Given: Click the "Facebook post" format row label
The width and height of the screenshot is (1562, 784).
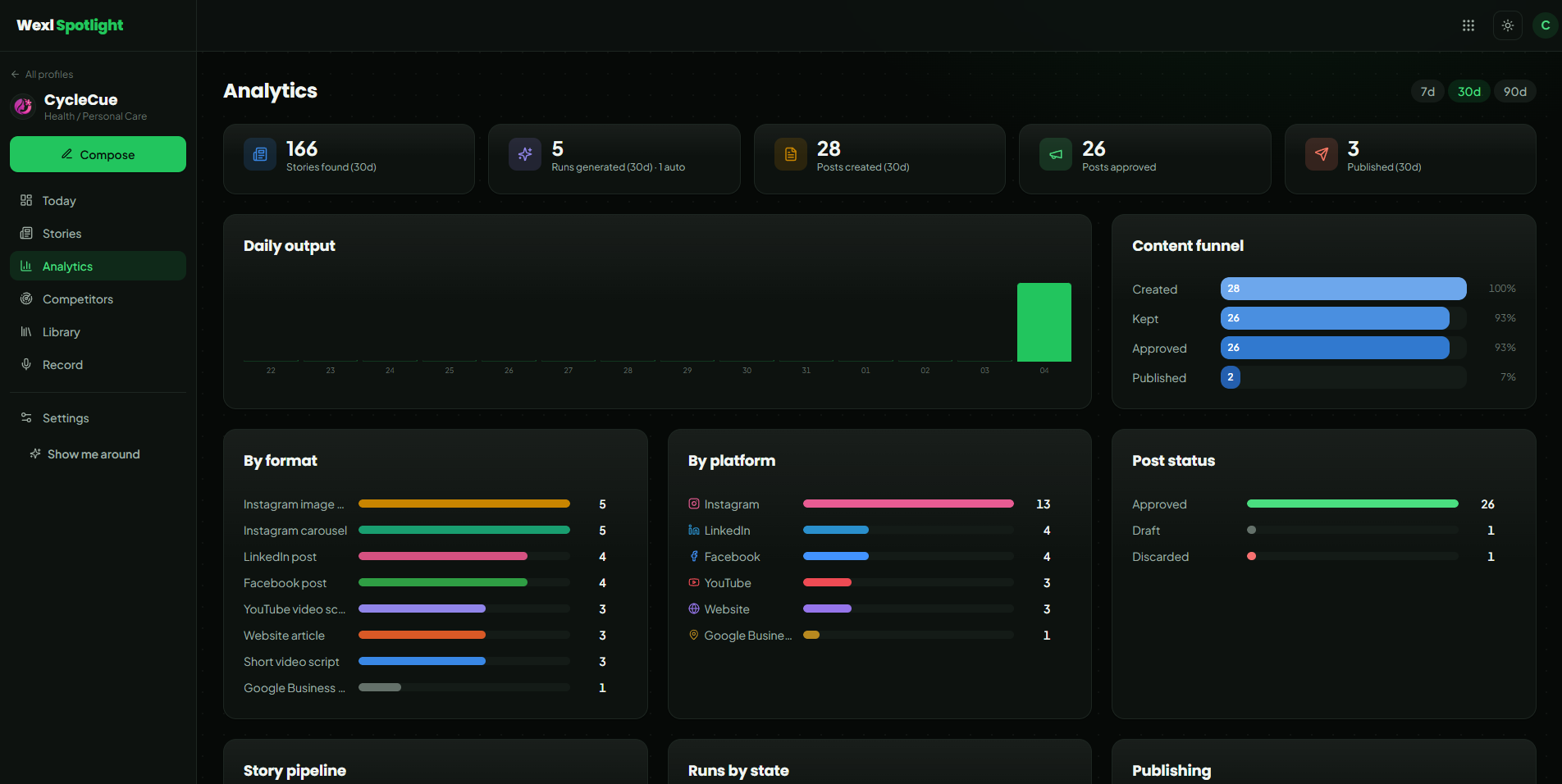Looking at the screenshot, I should point(285,583).
